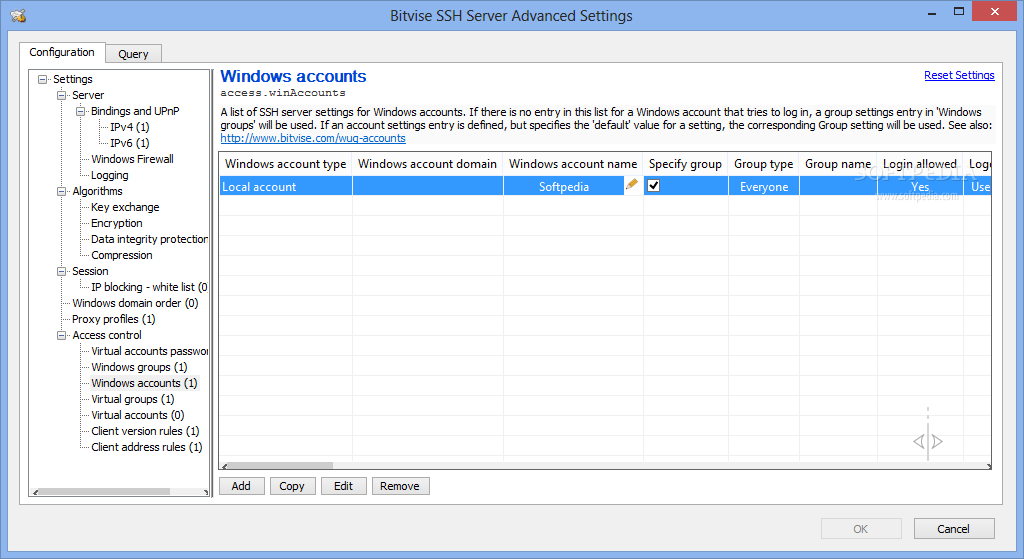This screenshot has width=1024, height=559.
Task: Select Client version rules (1)
Action: click(x=145, y=431)
